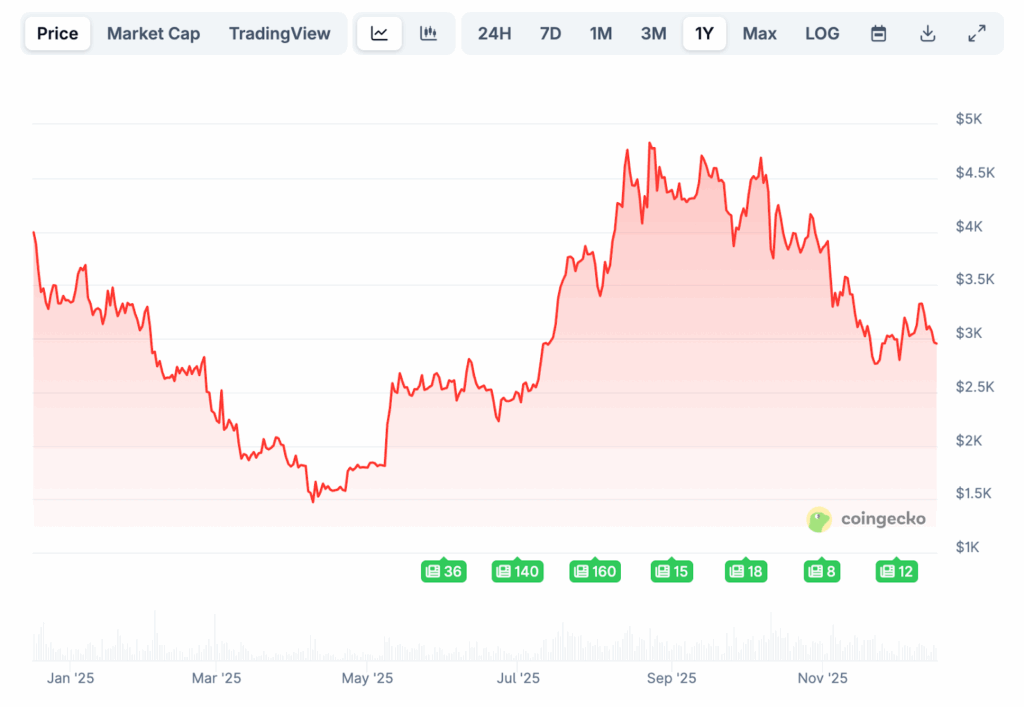Image resolution: width=1024 pixels, height=707 pixels.
Task: Switch to the line chart view icon
Action: pos(379,33)
